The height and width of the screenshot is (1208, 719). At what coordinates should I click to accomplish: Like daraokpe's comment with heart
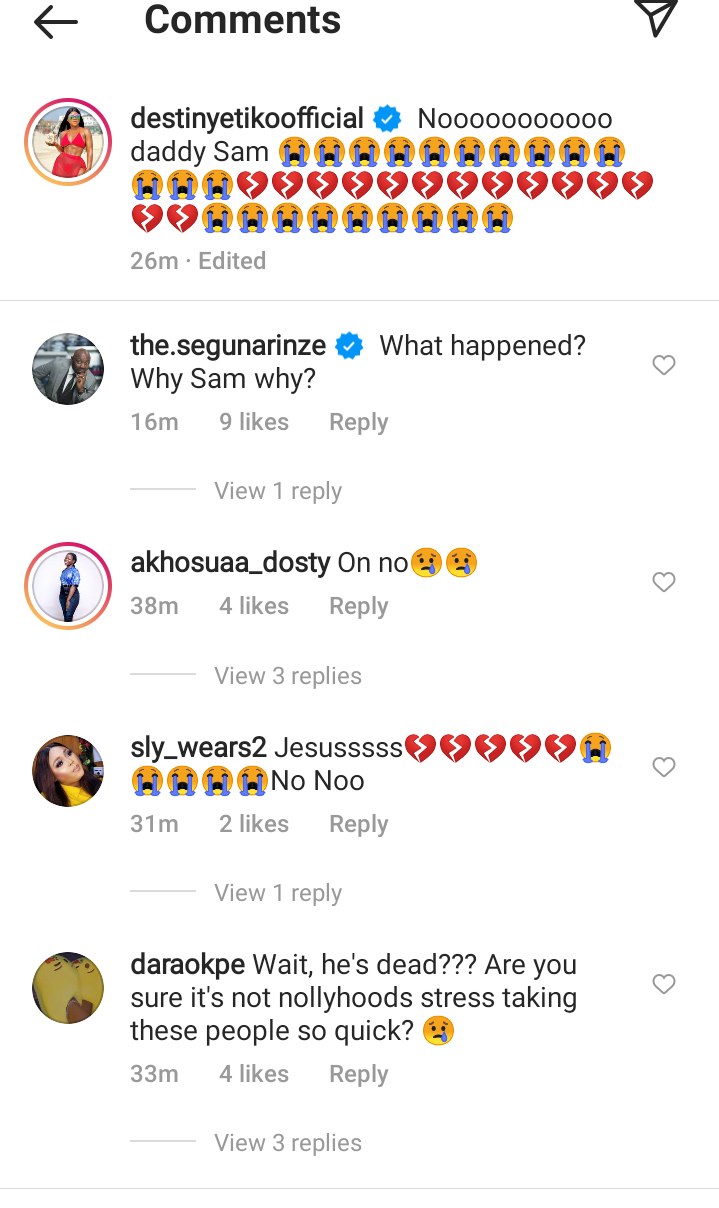664,985
